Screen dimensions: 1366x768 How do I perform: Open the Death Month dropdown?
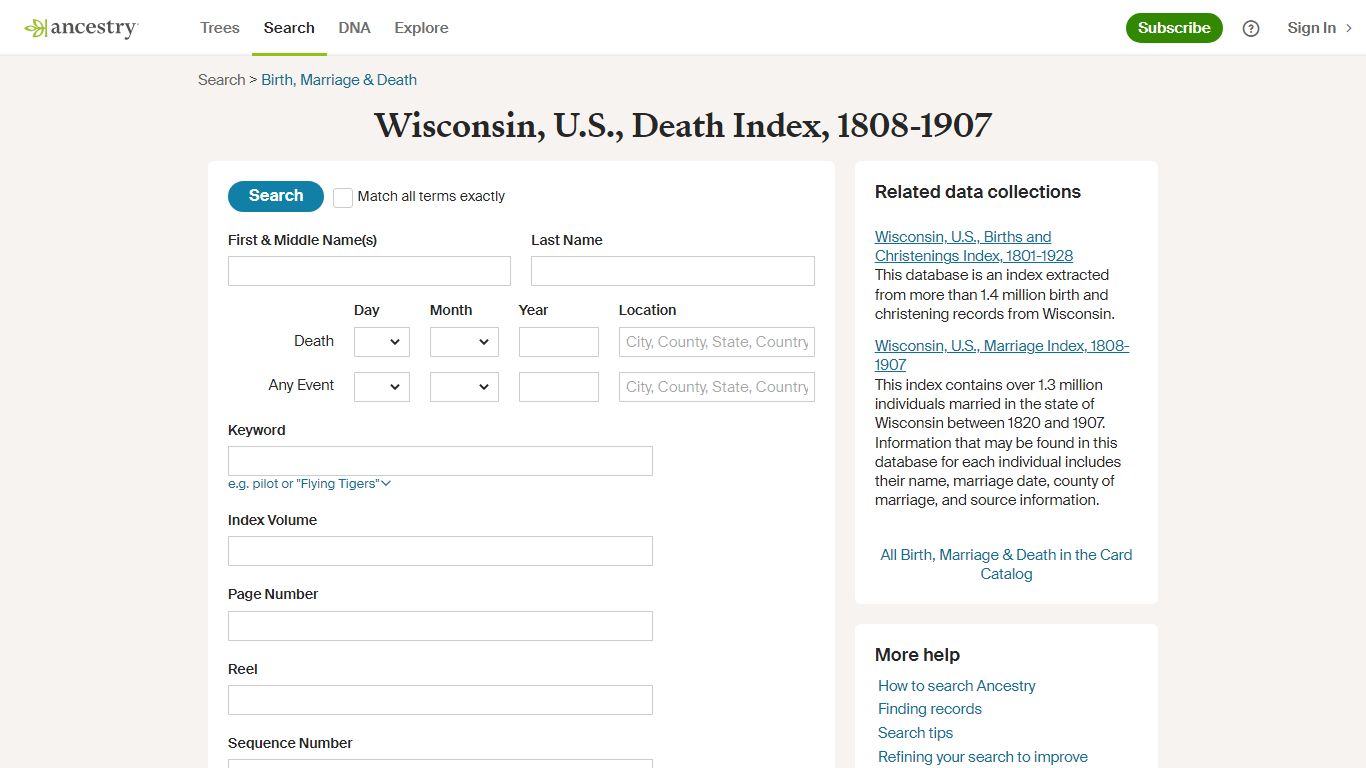pyautogui.click(x=464, y=342)
